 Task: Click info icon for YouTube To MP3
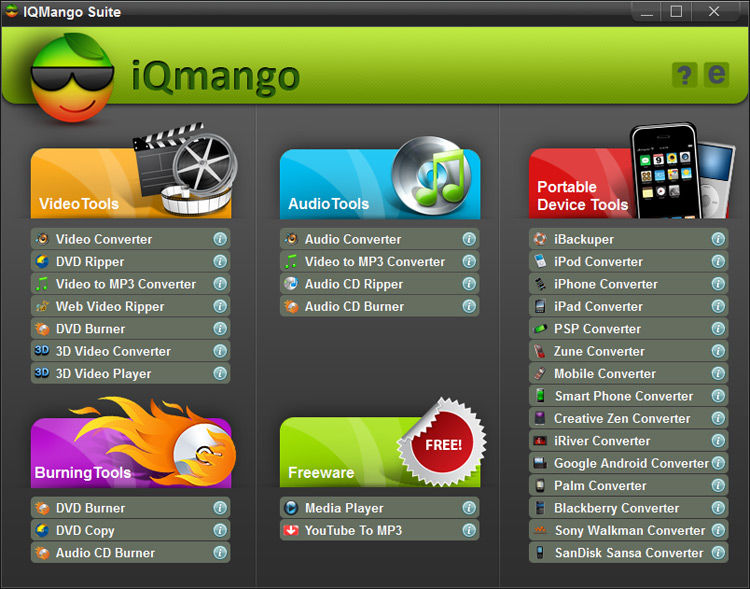tap(469, 530)
